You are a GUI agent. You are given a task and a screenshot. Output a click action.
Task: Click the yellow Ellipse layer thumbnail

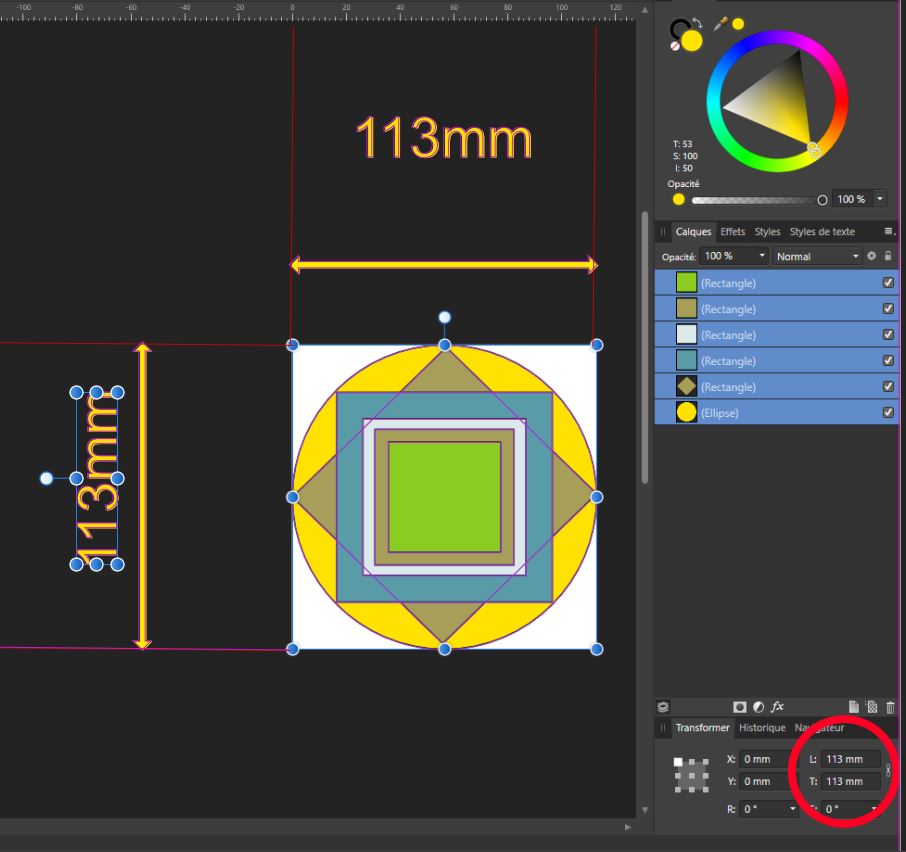[686, 412]
